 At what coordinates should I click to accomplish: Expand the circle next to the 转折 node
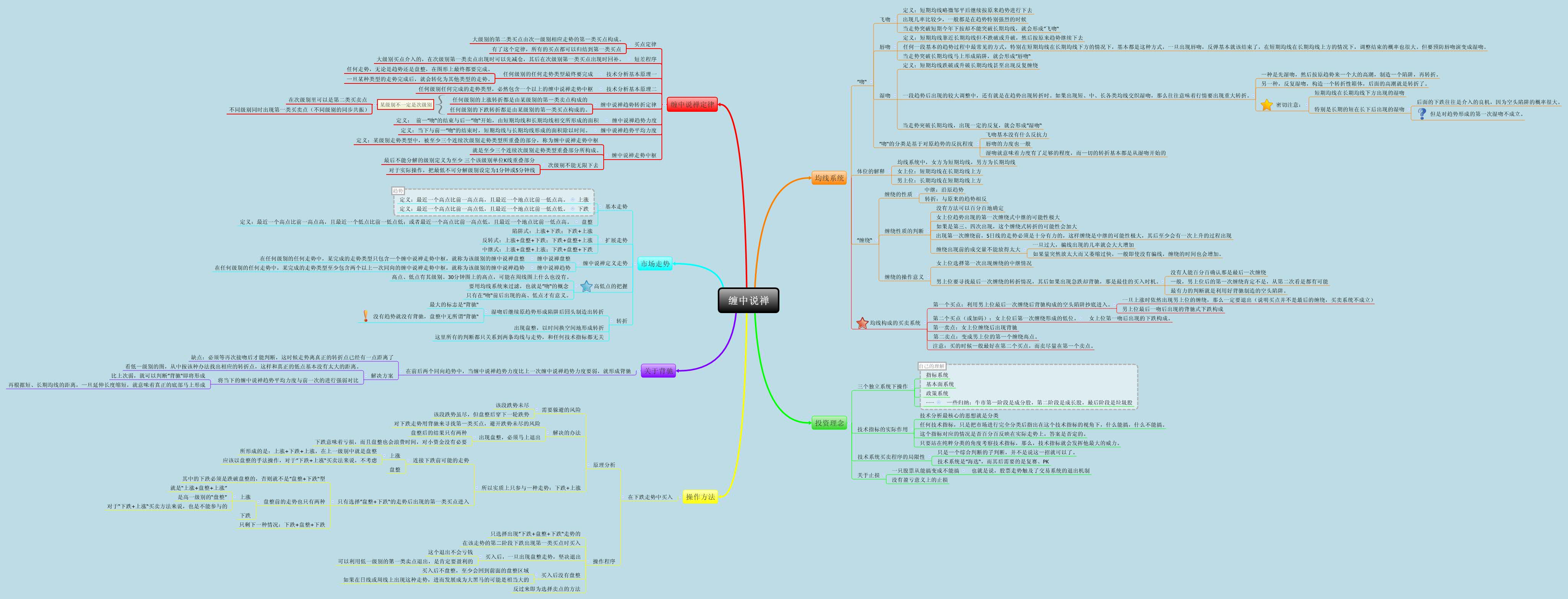611,322
